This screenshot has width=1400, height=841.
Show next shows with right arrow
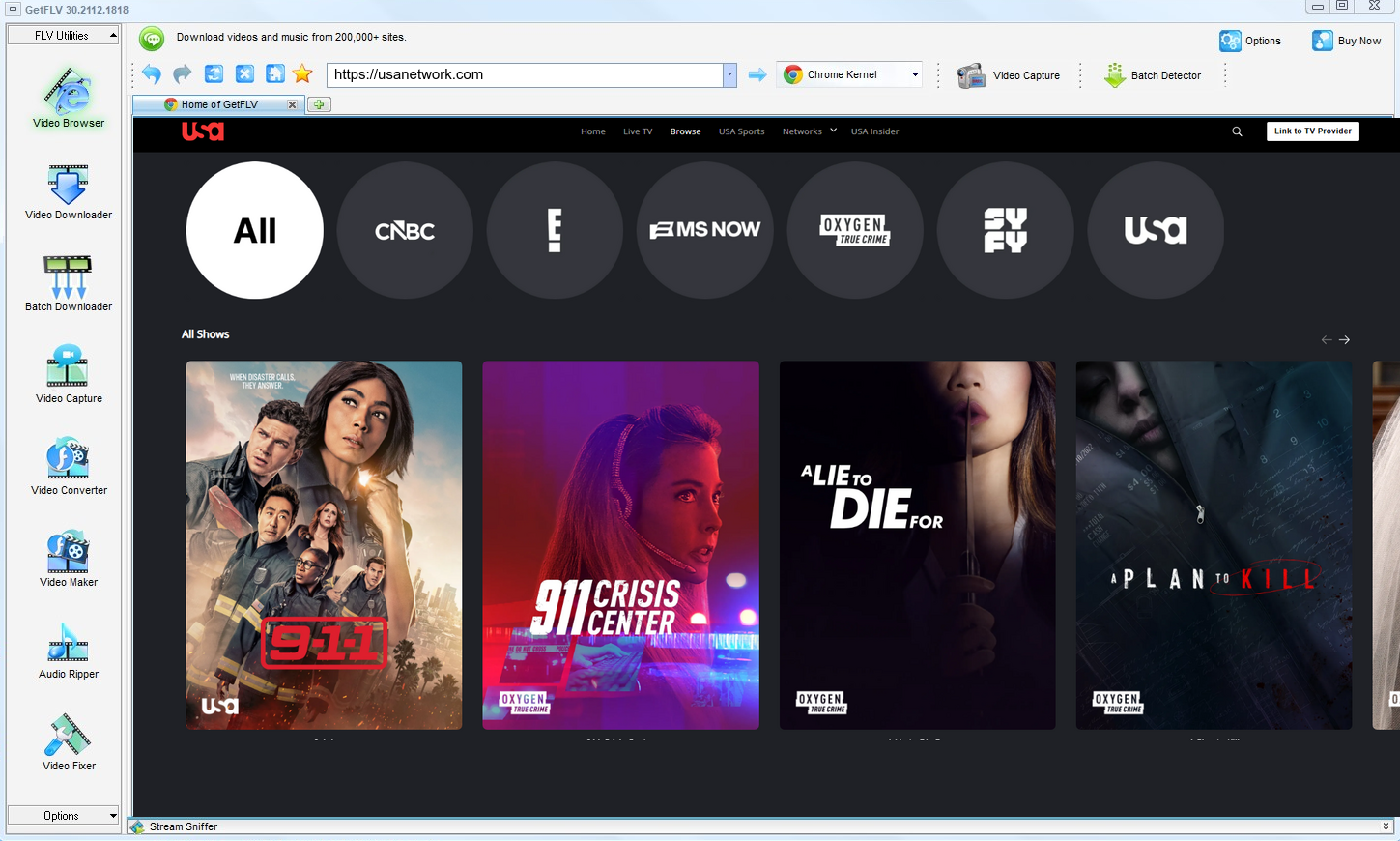pos(1344,339)
